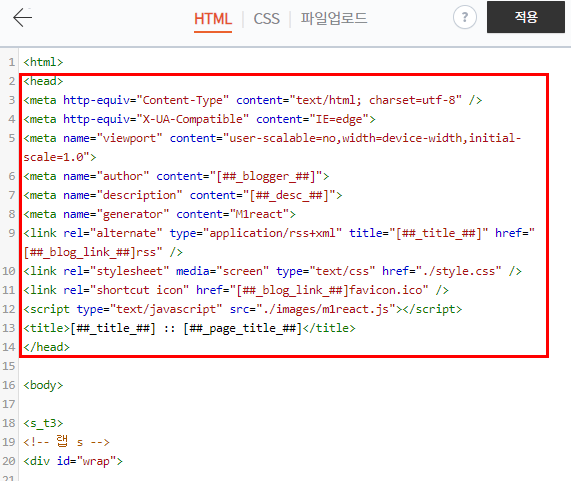This screenshot has width=571, height=481.
Task: Click the stylesheet link line
Action: 272,272
